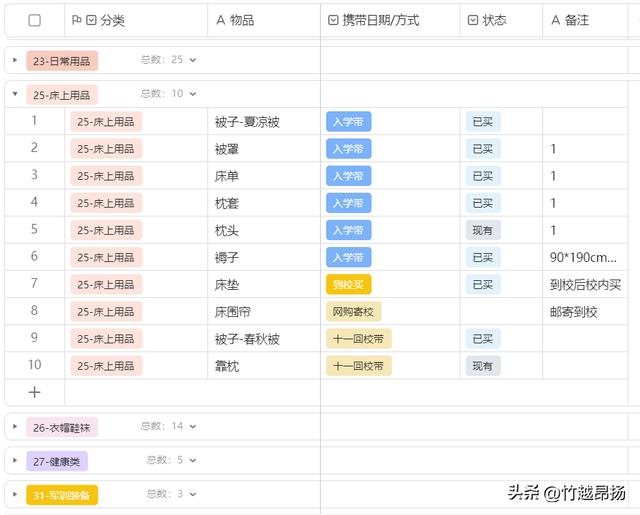640x515 pixels.
Task: Select the 床垫 item cell
Action: (x=264, y=284)
